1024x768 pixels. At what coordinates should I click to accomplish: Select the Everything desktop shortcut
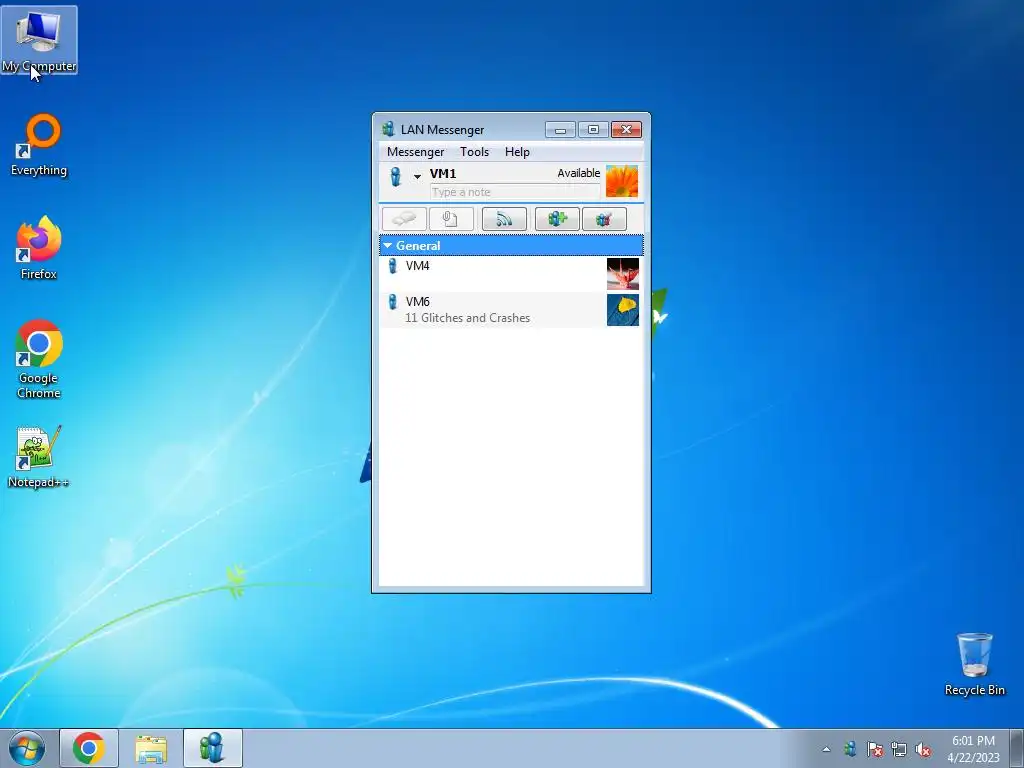pos(39,145)
